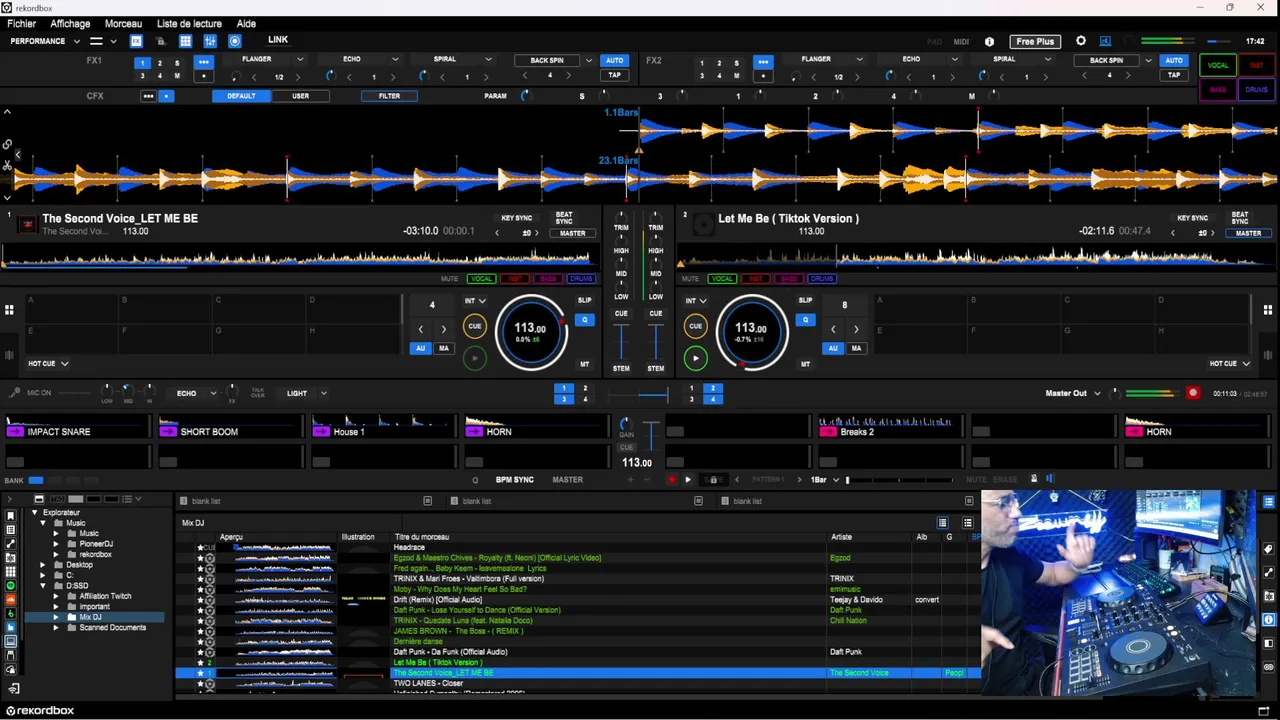Open the HOT CUE dropdown on deck 1

click(48, 364)
